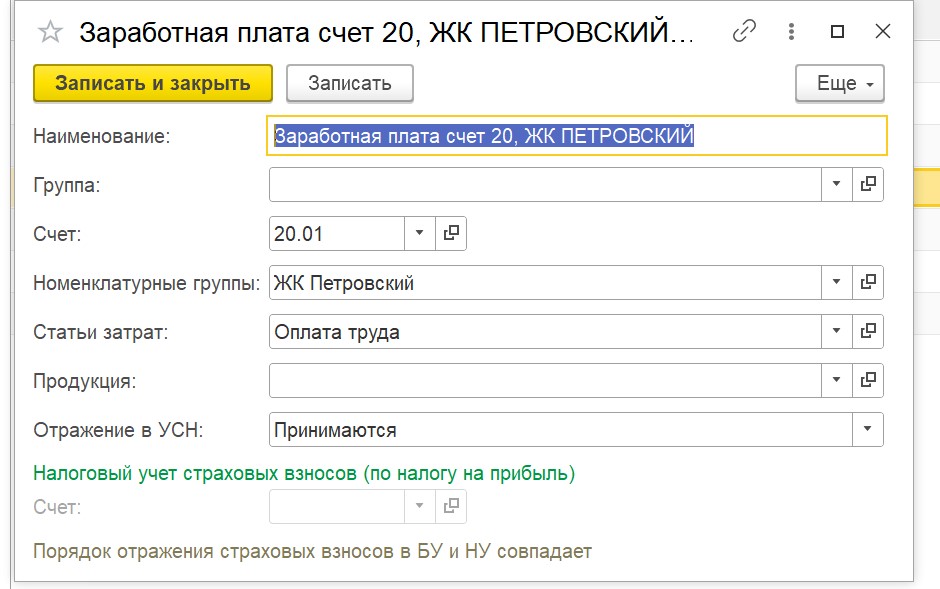Click Записать и закрыть button
This screenshot has height=589, width=940.
(x=153, y=83)
